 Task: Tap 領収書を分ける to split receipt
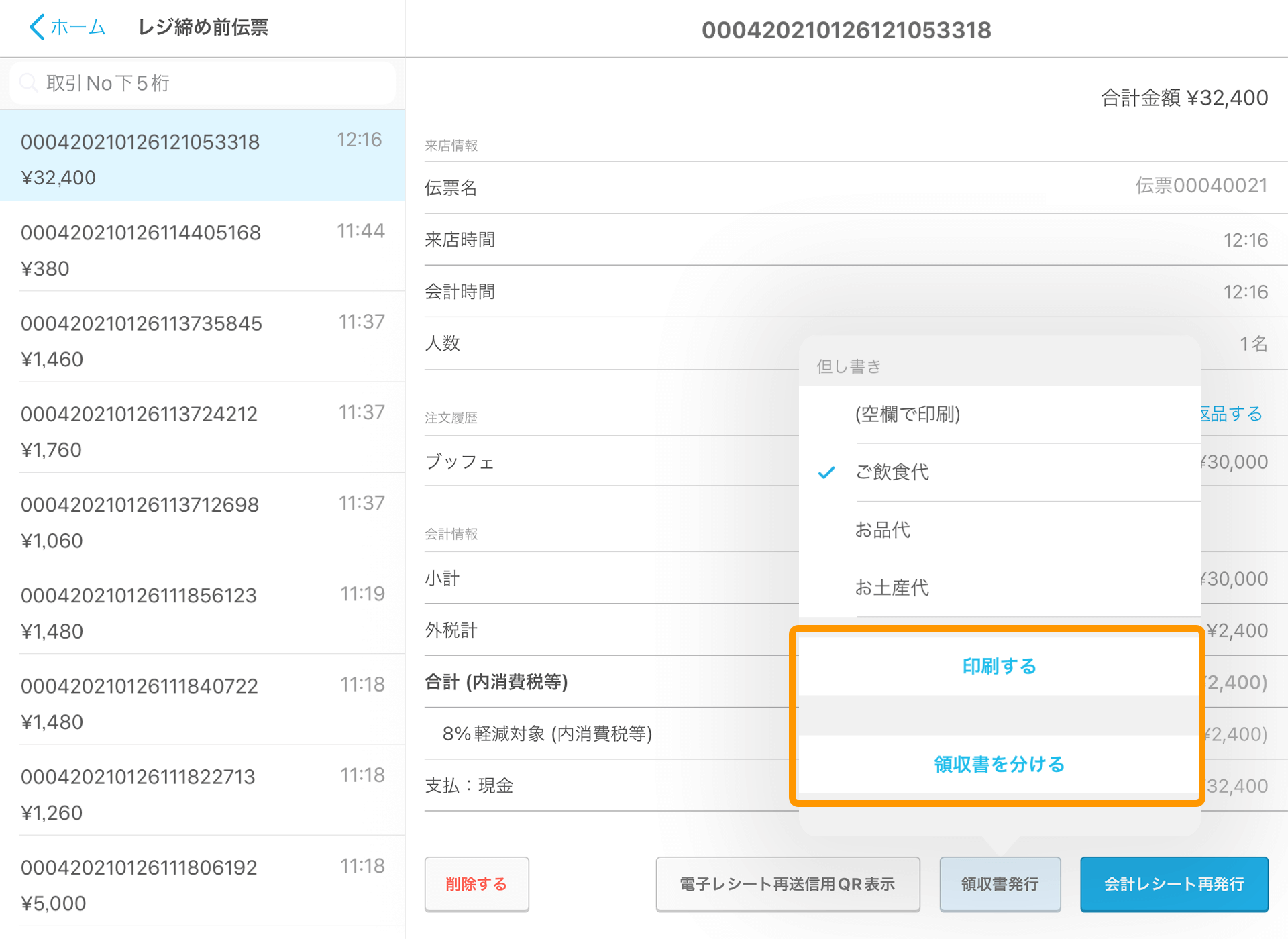click(999, 764)
